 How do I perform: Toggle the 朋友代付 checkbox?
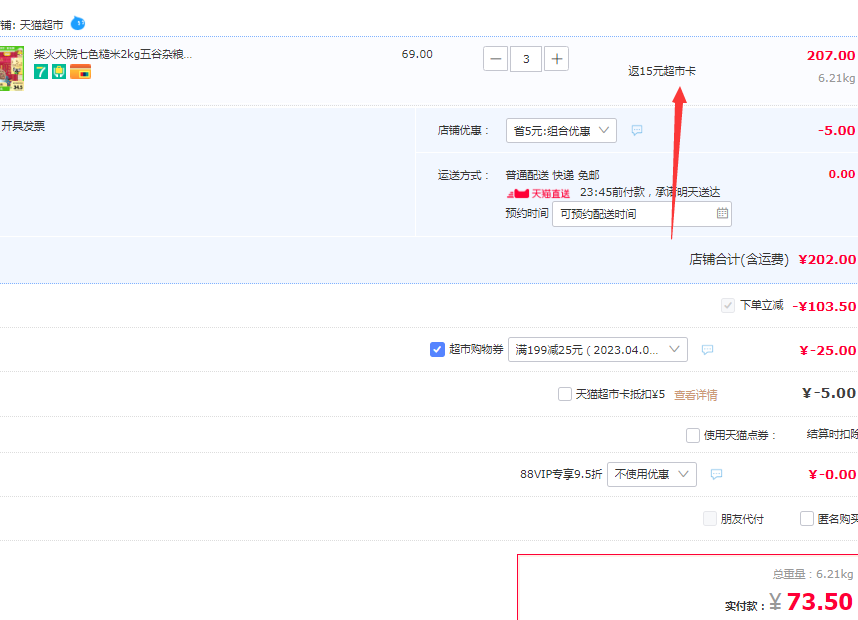click(710, 518)
